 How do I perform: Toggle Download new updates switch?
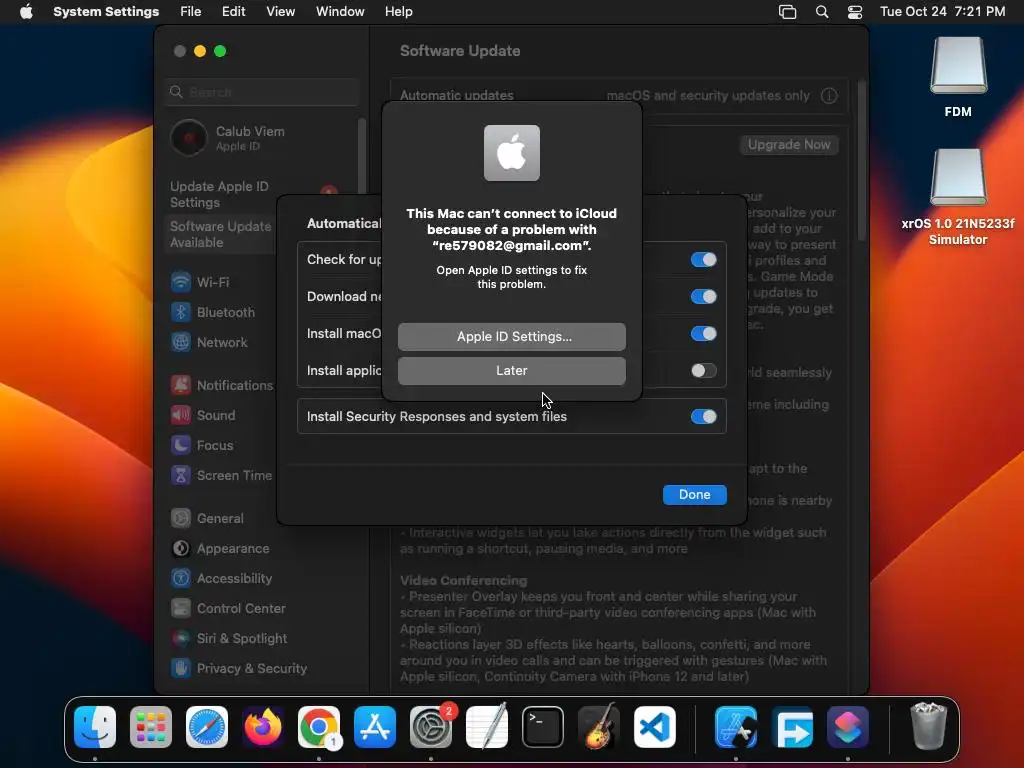point(703,296)
